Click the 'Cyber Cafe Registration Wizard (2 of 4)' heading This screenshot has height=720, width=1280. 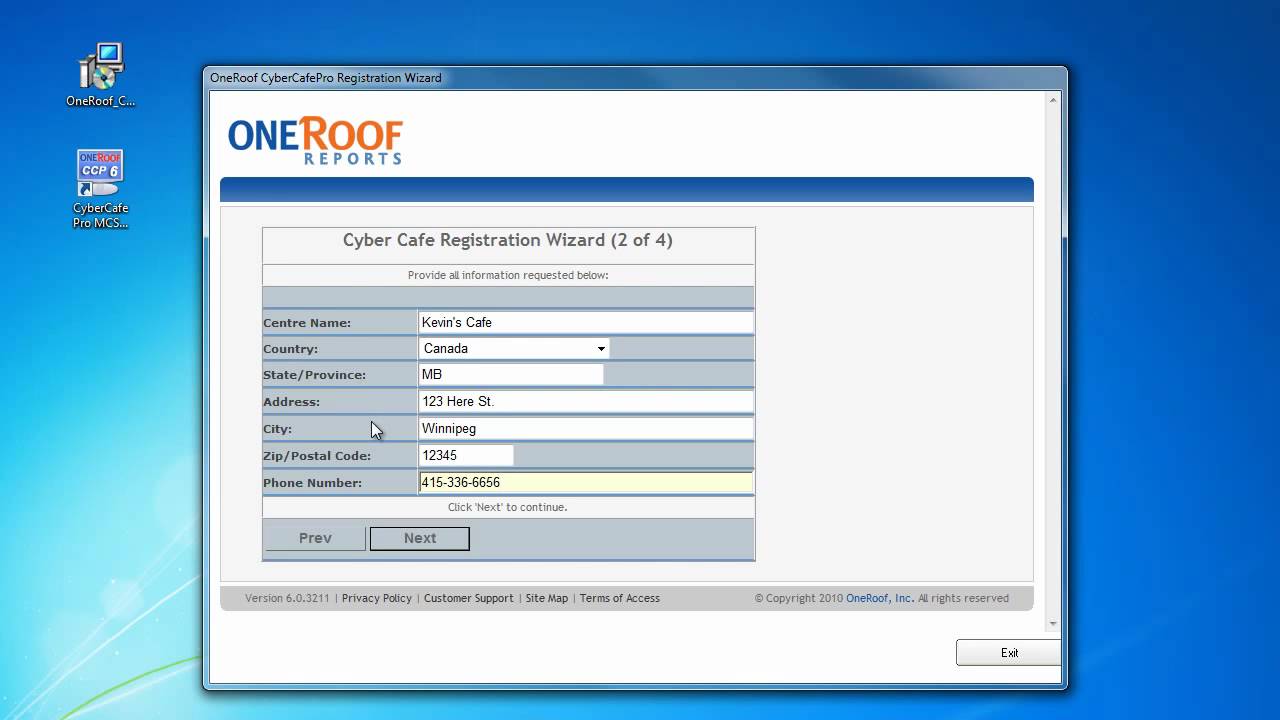point(508,240)
